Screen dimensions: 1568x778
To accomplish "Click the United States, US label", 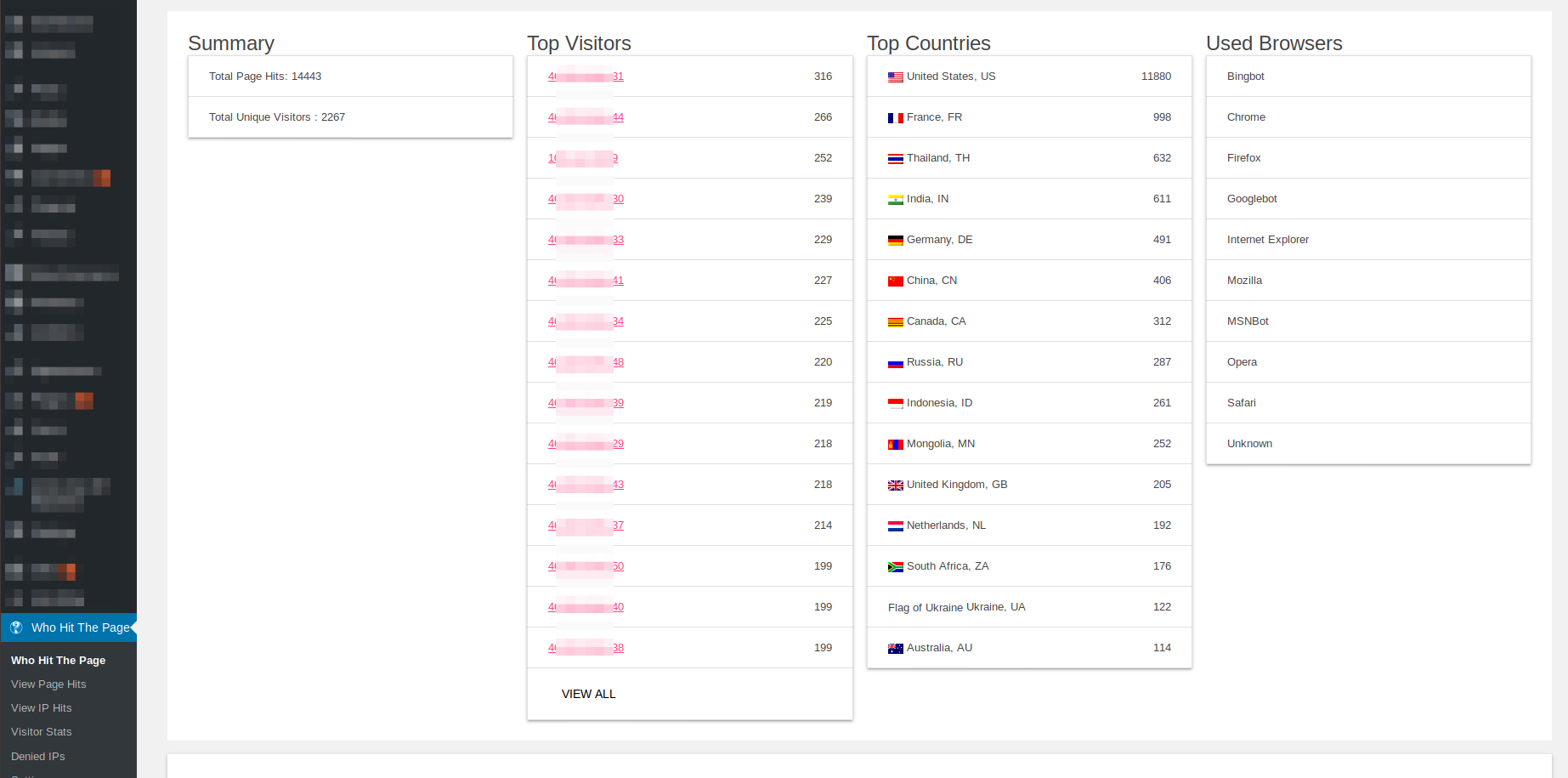I will coord(951,77).
